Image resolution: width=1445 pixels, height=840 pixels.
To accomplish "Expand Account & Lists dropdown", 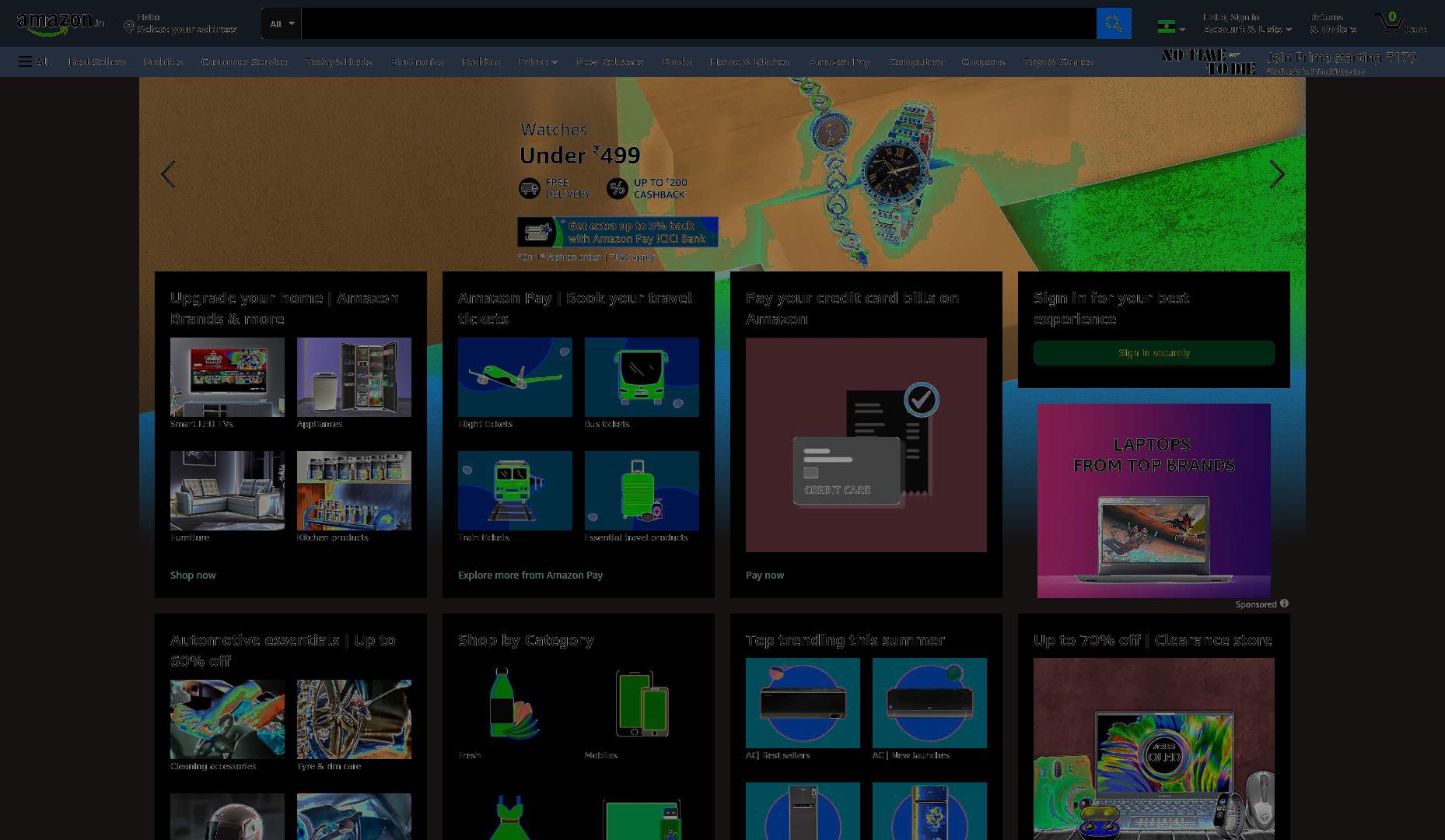I will click(1247, 23).
